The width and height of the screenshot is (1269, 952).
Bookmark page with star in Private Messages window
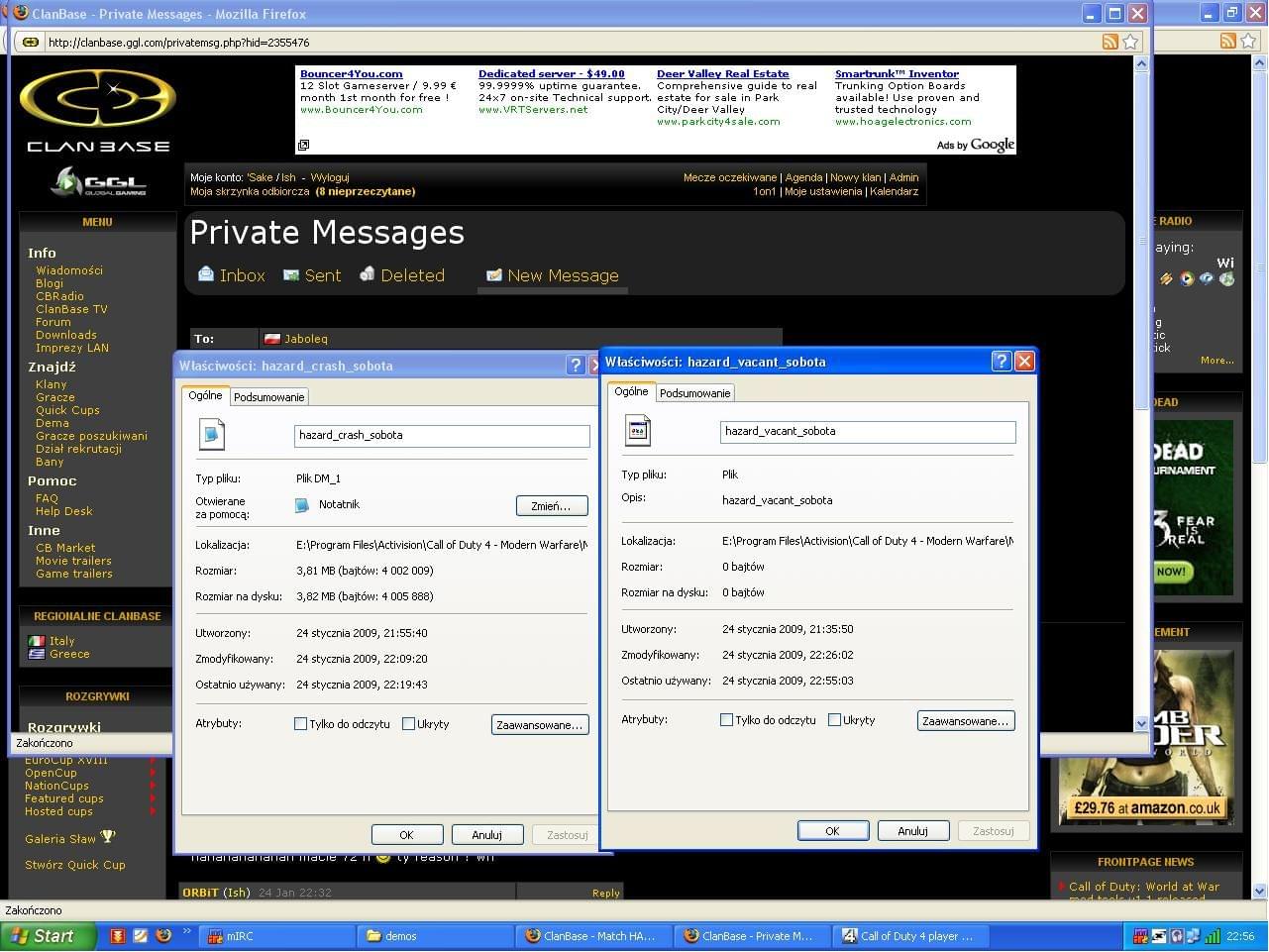pos(1130,42)
